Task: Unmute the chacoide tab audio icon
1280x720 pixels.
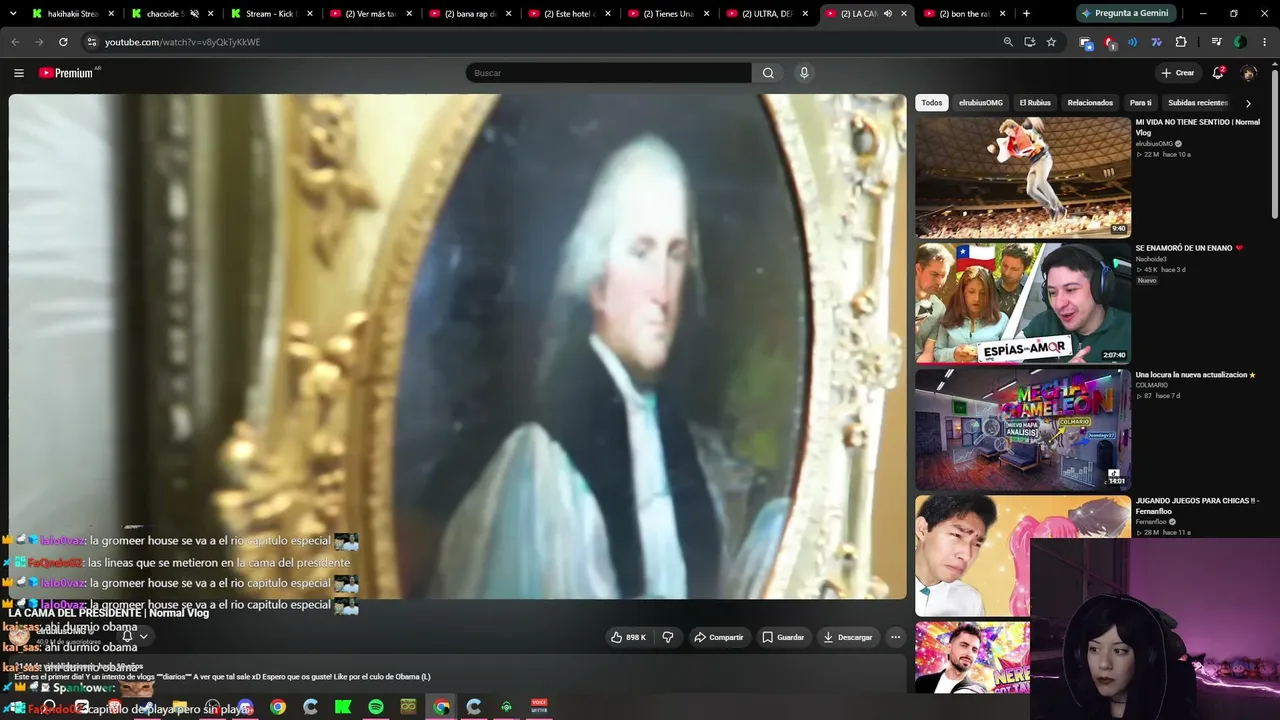Action: point(194,14)
